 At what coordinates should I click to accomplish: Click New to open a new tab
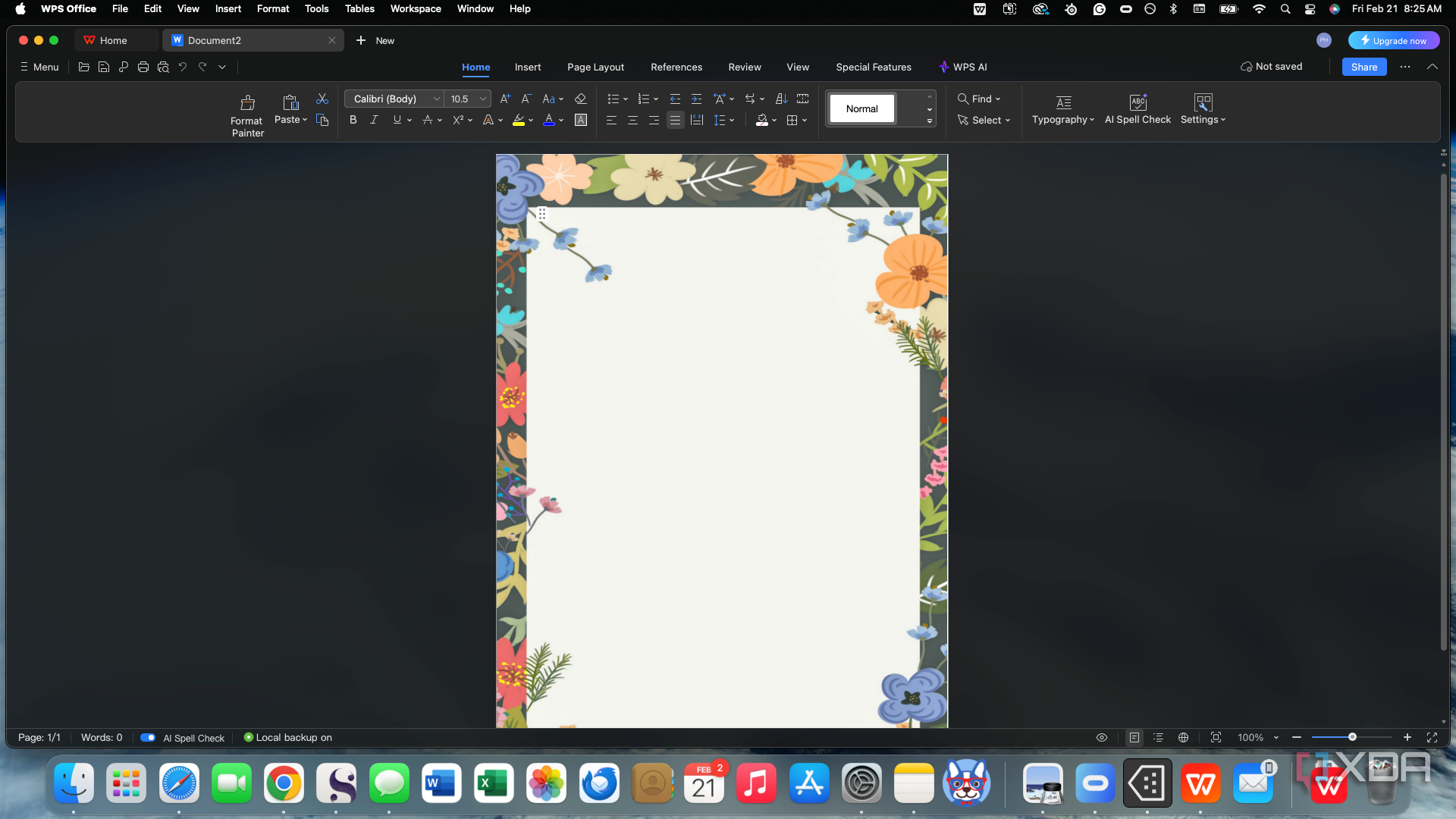tap(375, 40)
